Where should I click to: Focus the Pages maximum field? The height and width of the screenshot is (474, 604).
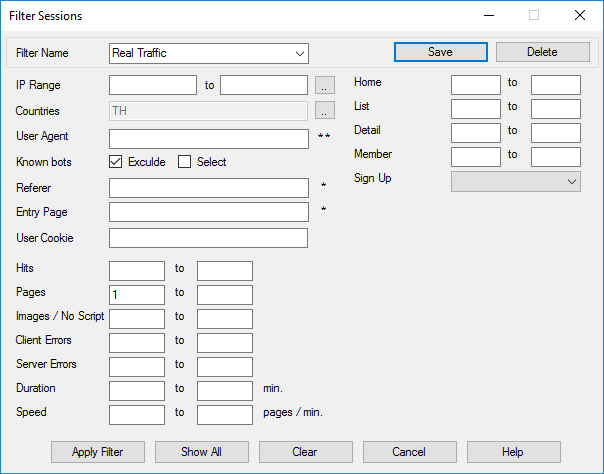click(225, 295)
